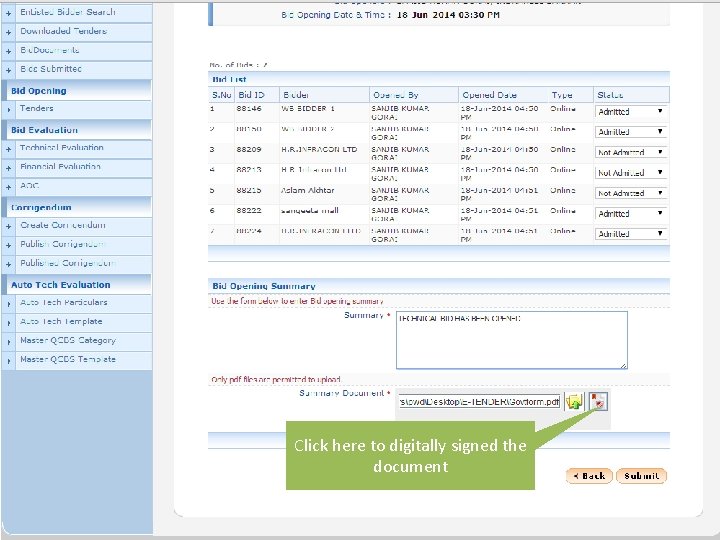Expand plus icon beside Enlisted Bidder Search
The width and height of the screenshot is (720, 540).
8,14
